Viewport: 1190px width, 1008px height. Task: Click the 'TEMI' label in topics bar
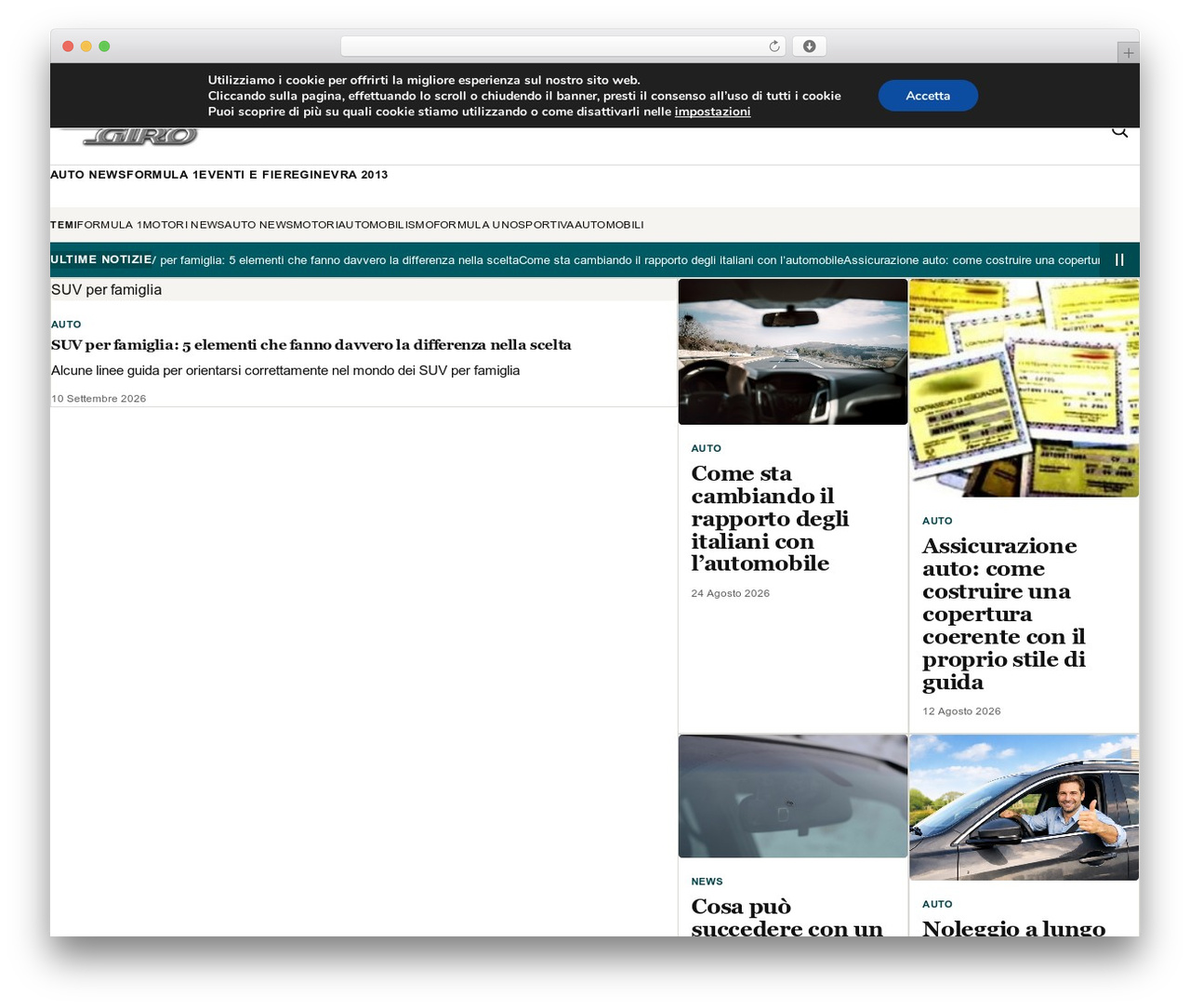63,225
